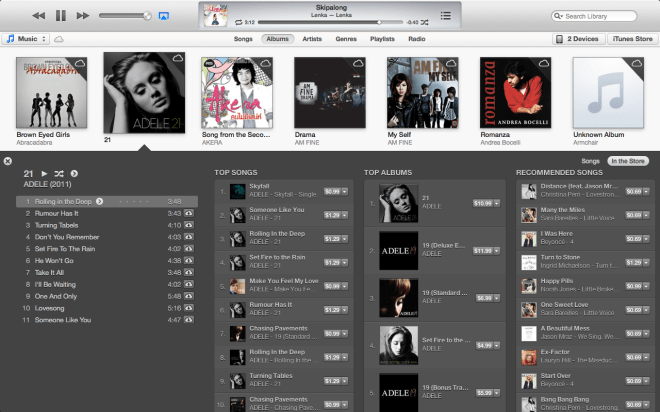This screenshot has width=660, height=412.
Task: Pause the currently playing song
Action: pyautogui.click(x=60, y=16)
